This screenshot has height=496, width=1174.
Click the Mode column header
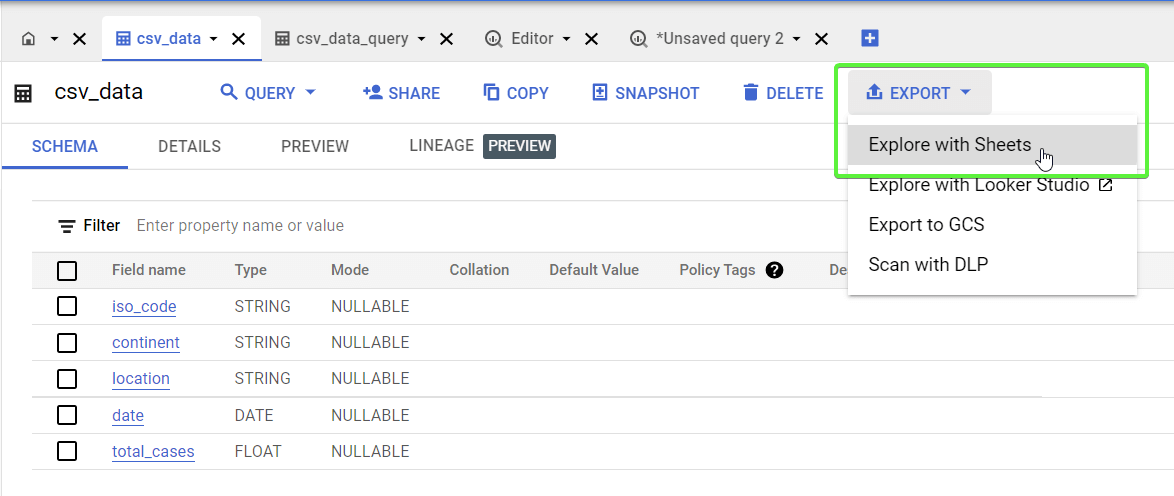tap(350, 270)
